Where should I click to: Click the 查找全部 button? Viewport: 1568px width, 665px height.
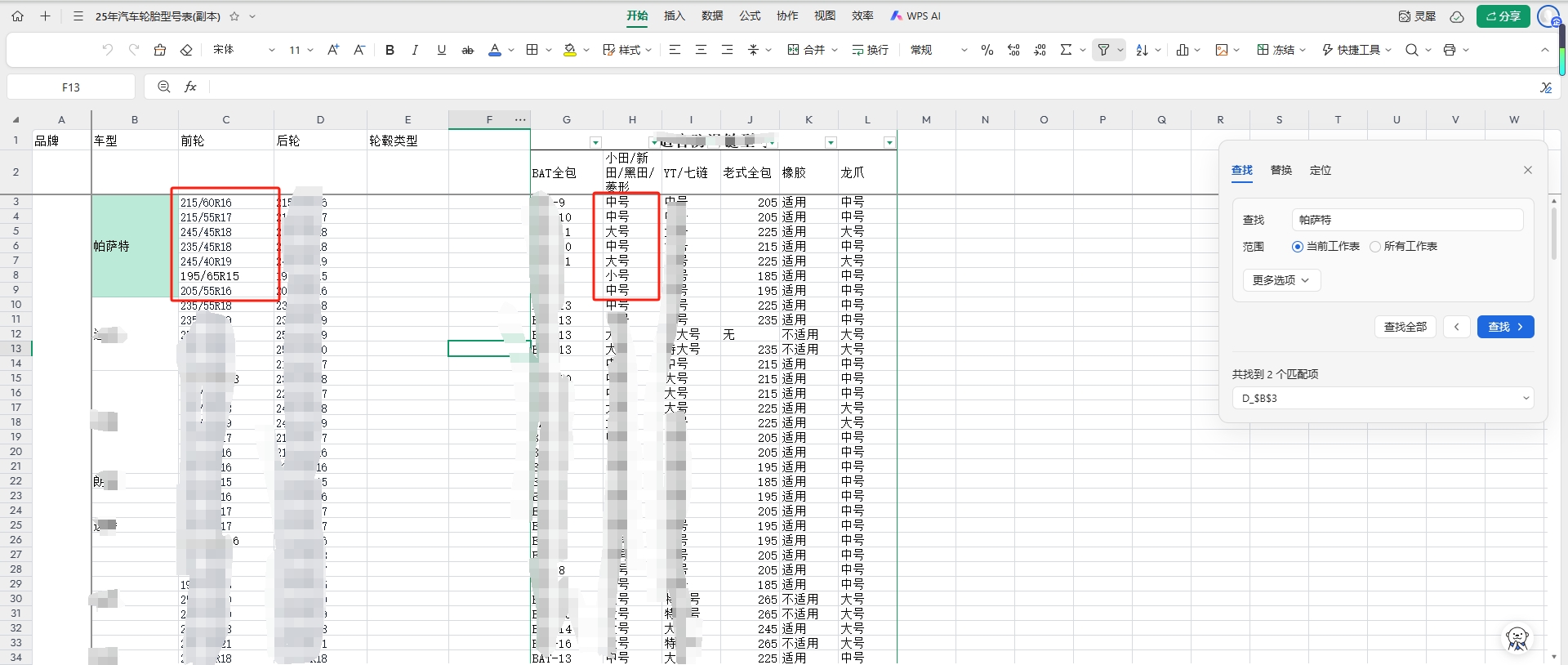point(1405,327)
